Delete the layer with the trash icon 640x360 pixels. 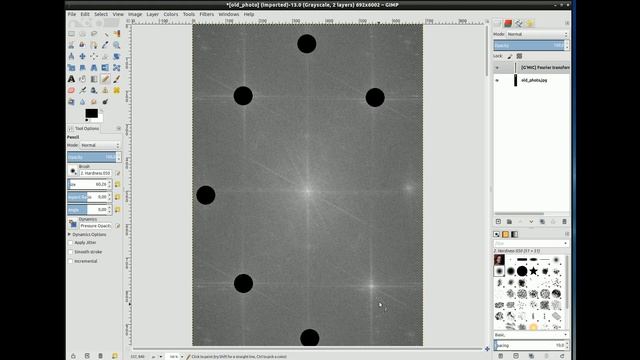click(x=564, y=222)
